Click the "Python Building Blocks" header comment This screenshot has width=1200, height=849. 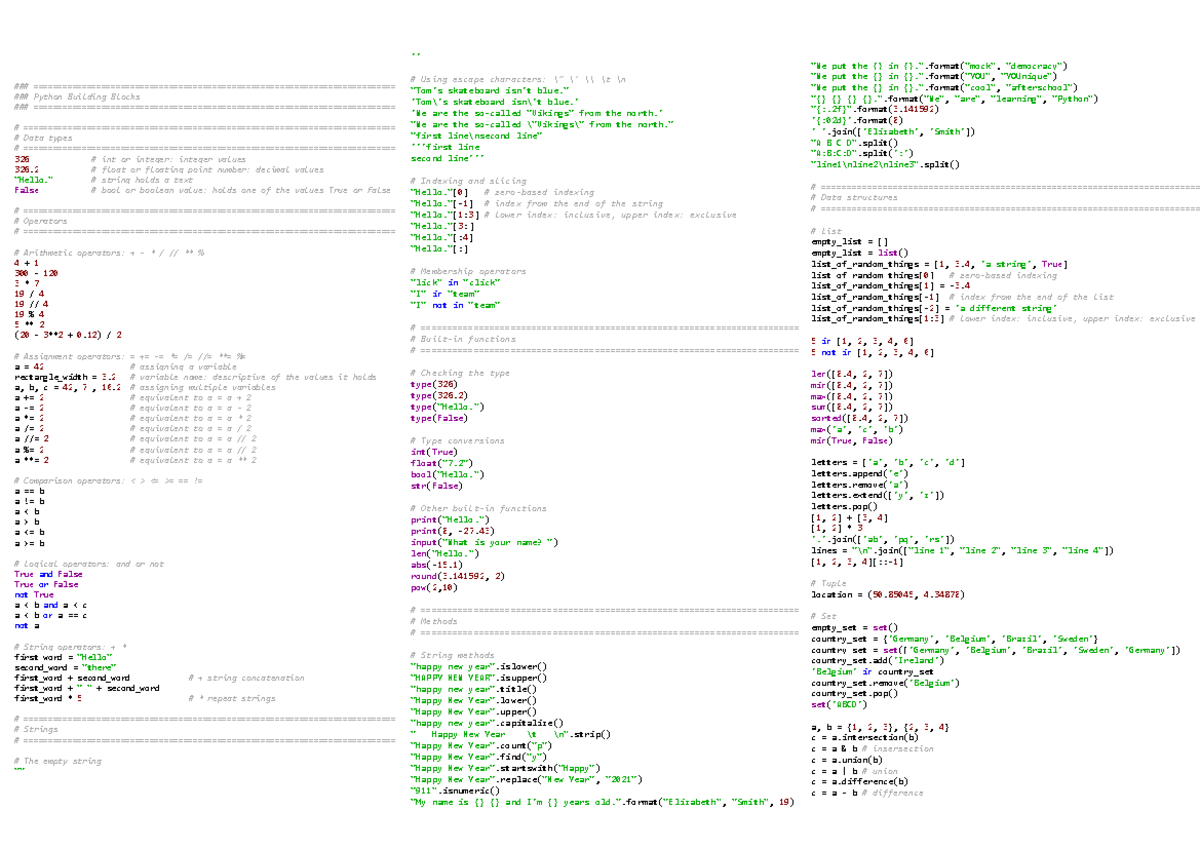[70, 99]
